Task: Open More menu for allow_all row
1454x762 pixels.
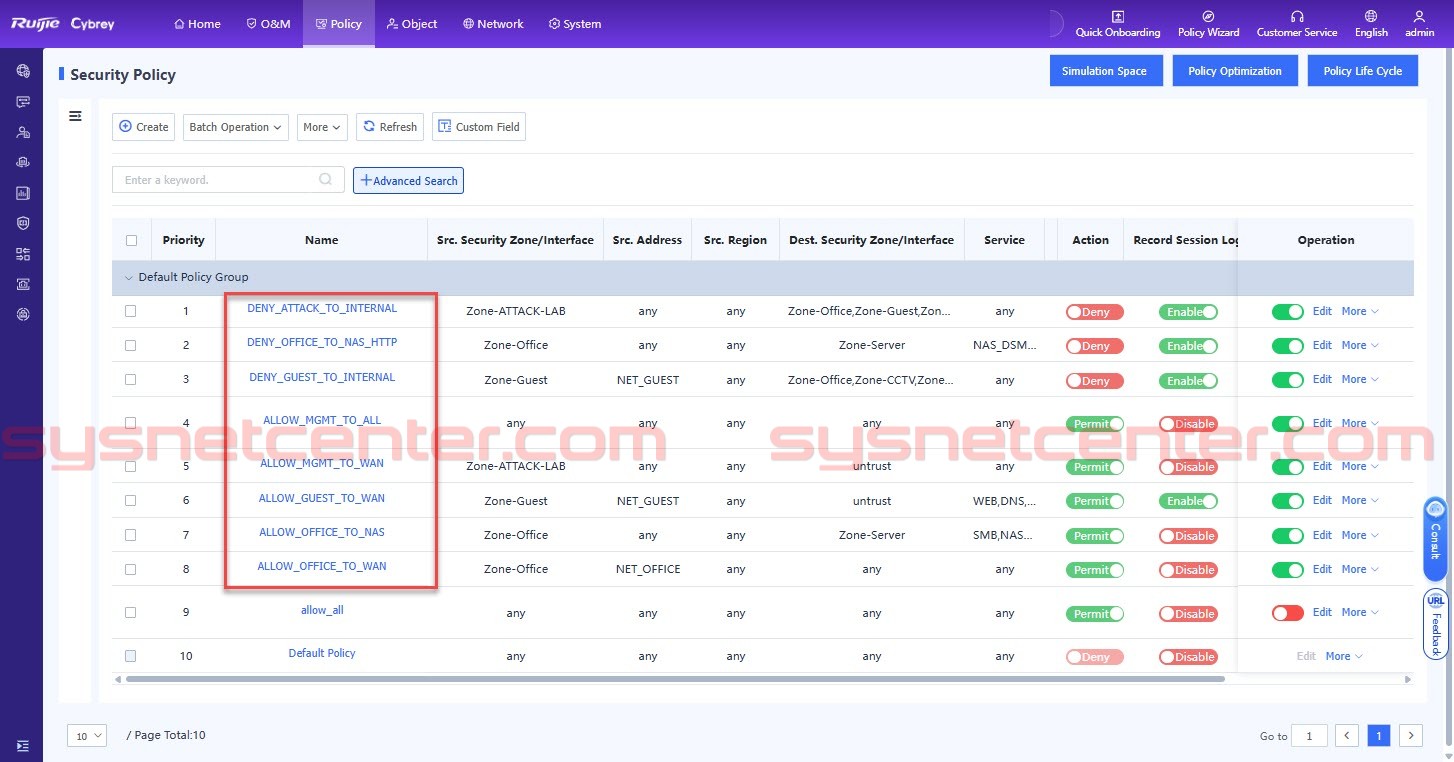Action: tap(1360, 612)
